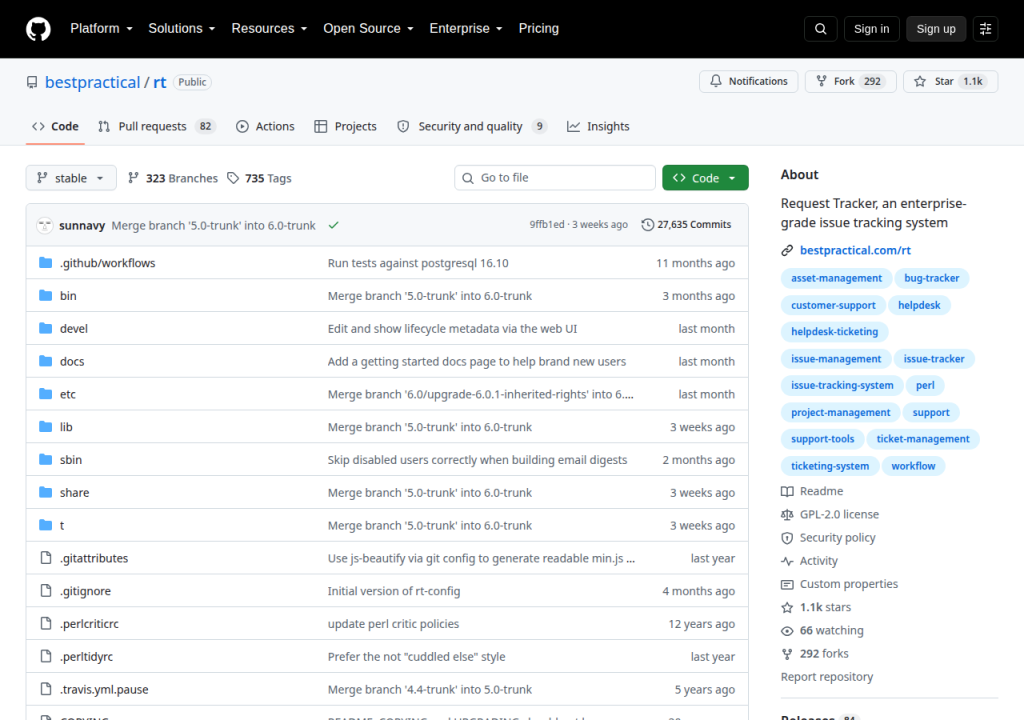This screenshot has width=1024, height=720.
Task: Open the rt repository name link
Action: (160, 82)
